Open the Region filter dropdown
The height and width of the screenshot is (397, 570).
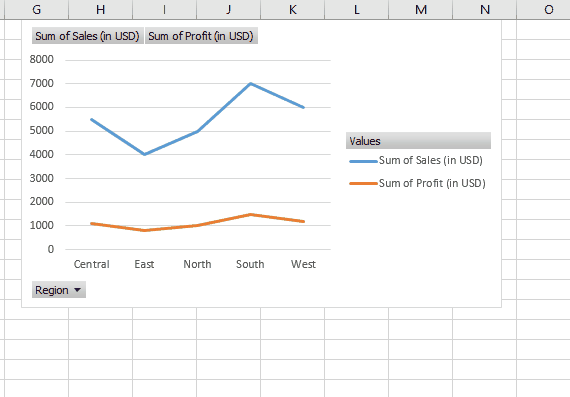(59, 290)
